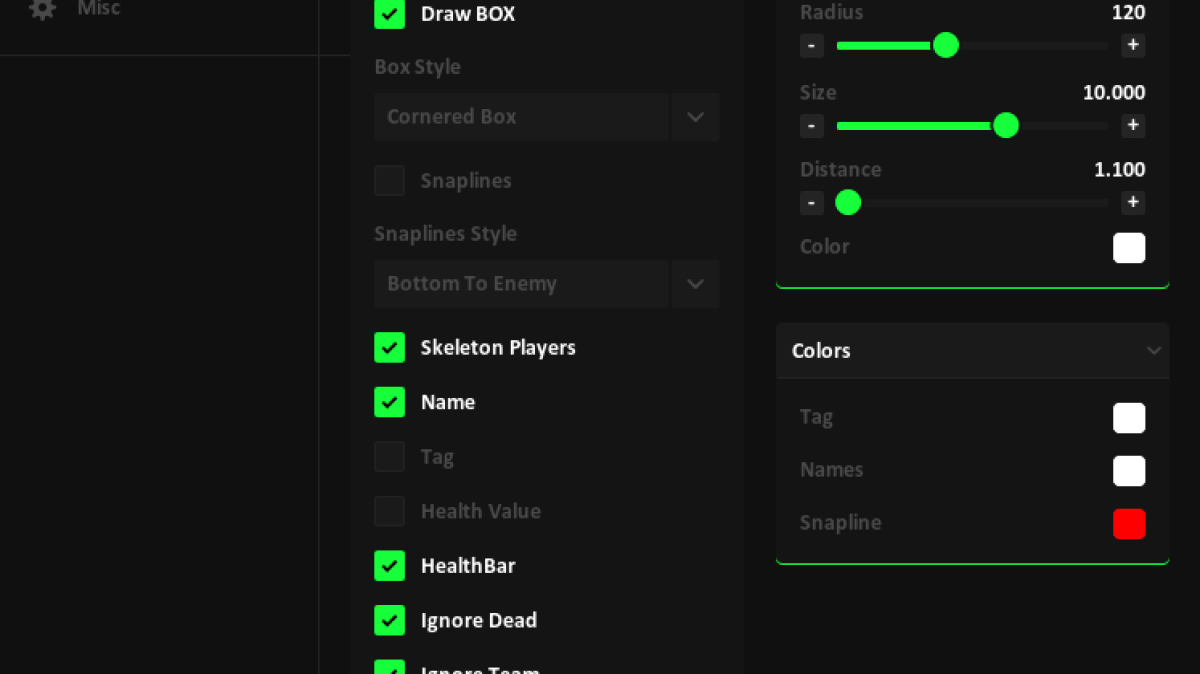The image size is (1200, 674).
Task: Increase Size using its plus button
Action: [1132, 126]
